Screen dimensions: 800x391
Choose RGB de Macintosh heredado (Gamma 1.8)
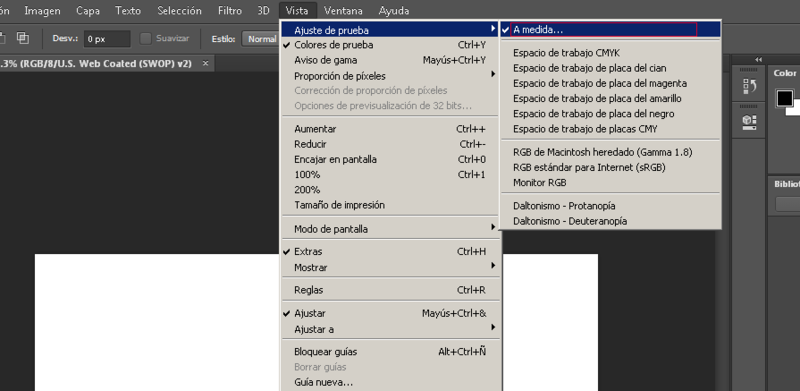(x=611, y=152)
